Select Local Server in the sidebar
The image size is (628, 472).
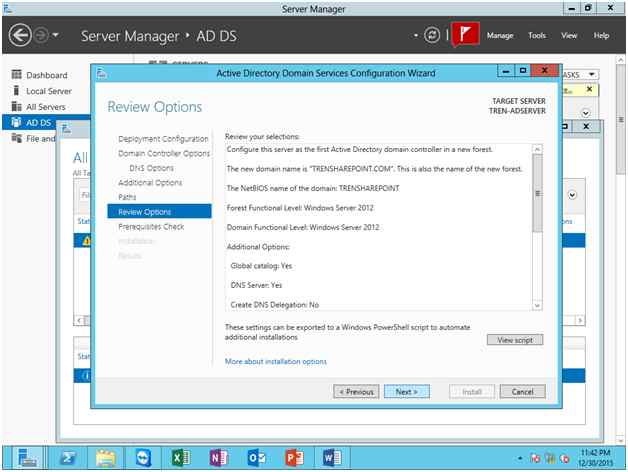(47, 91)
